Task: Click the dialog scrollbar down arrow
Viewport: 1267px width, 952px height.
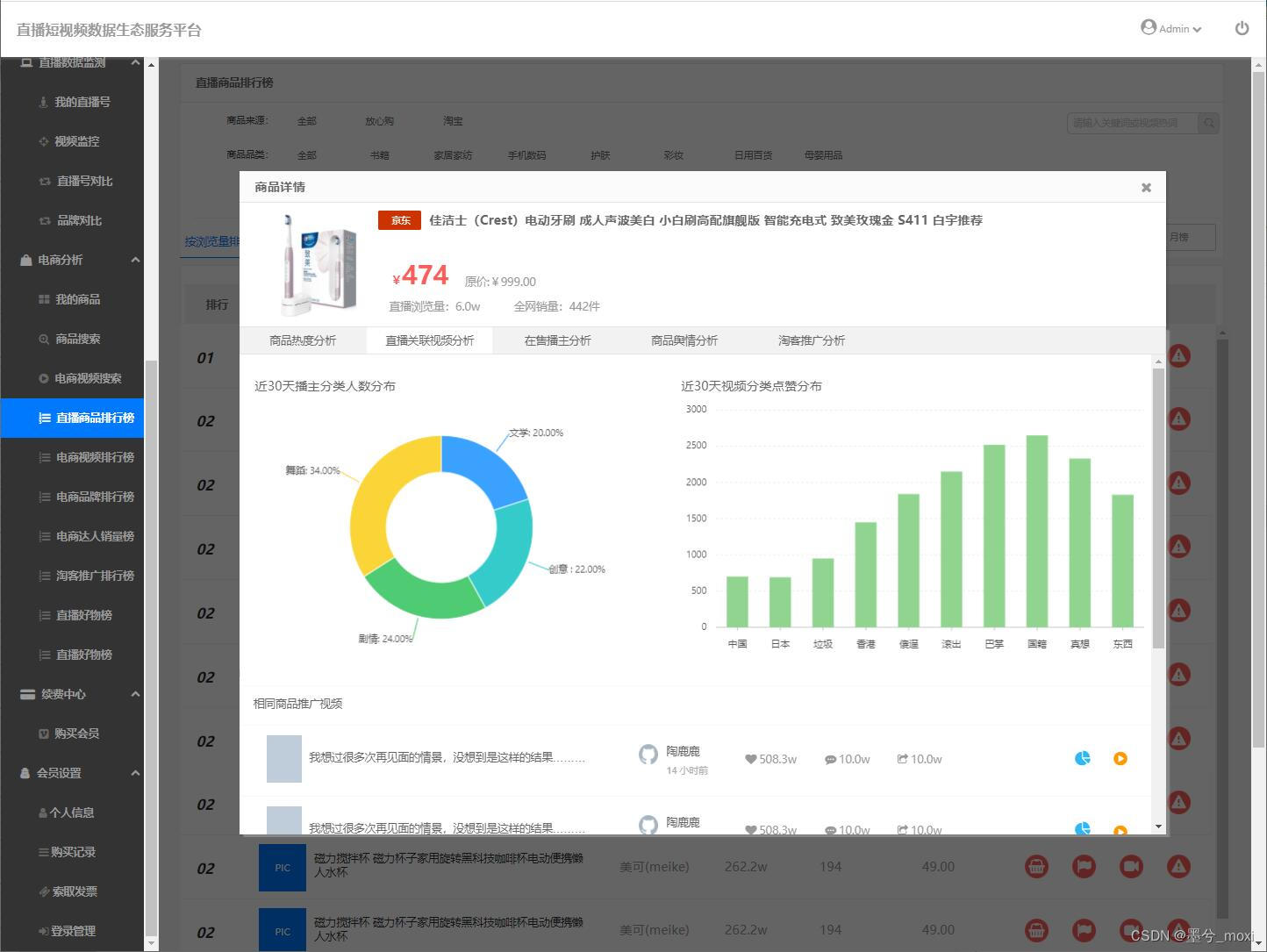Action: pyautogui.click(x=1158, y=826)
